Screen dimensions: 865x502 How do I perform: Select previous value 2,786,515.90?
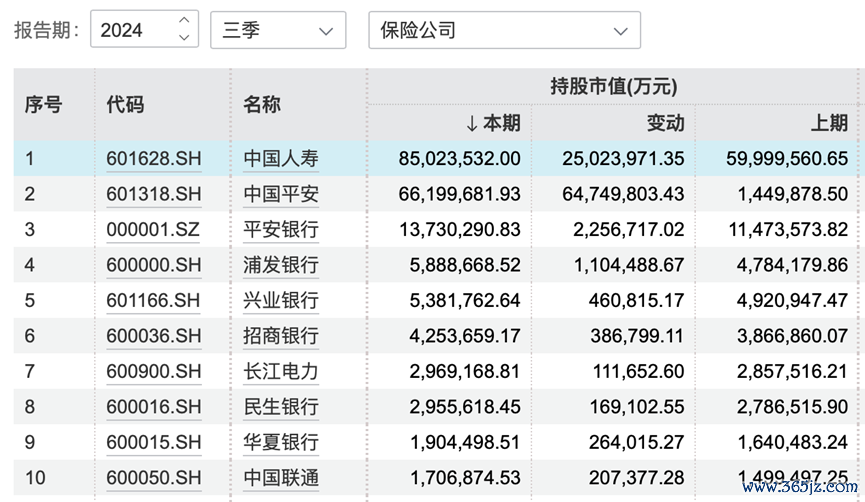[x=793, y=407]
